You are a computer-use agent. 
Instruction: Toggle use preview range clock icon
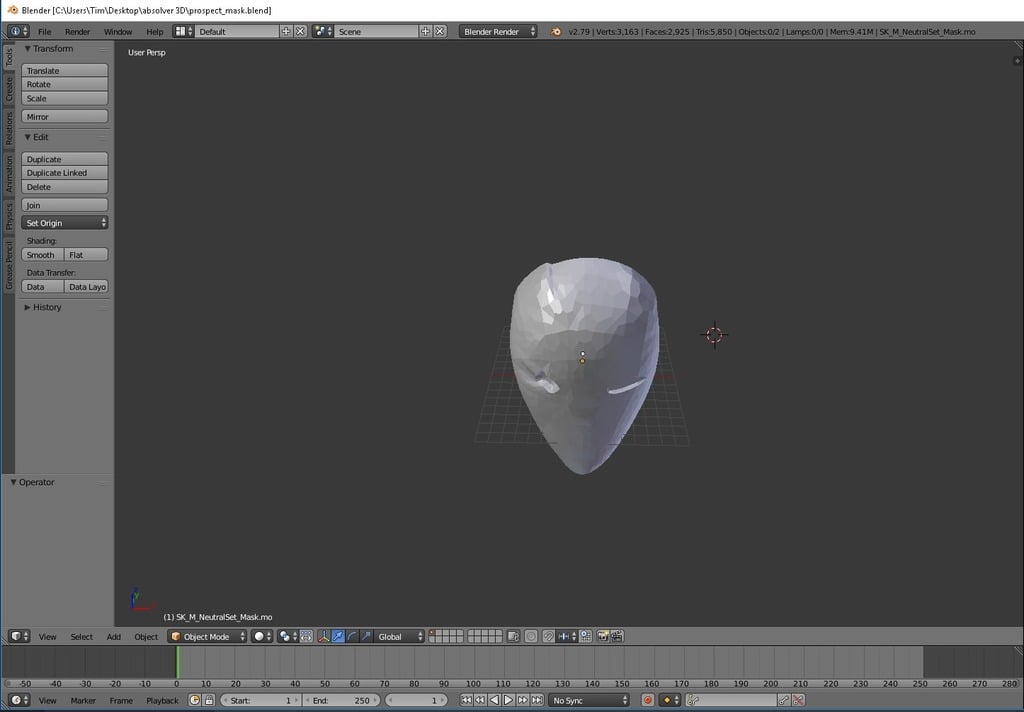click(194, 700)
